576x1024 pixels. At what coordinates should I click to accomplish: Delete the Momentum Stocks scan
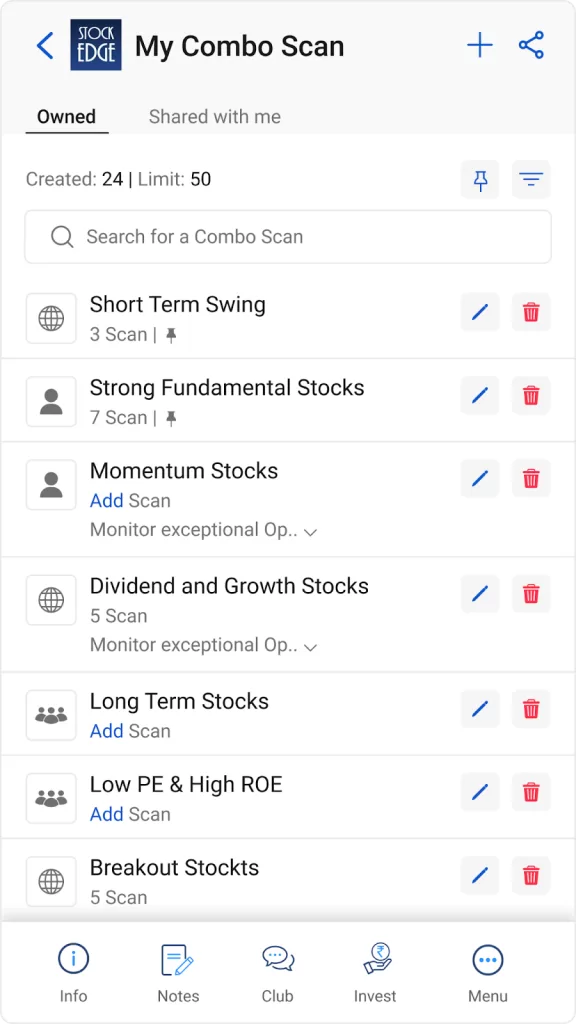[x=530, y=478]
